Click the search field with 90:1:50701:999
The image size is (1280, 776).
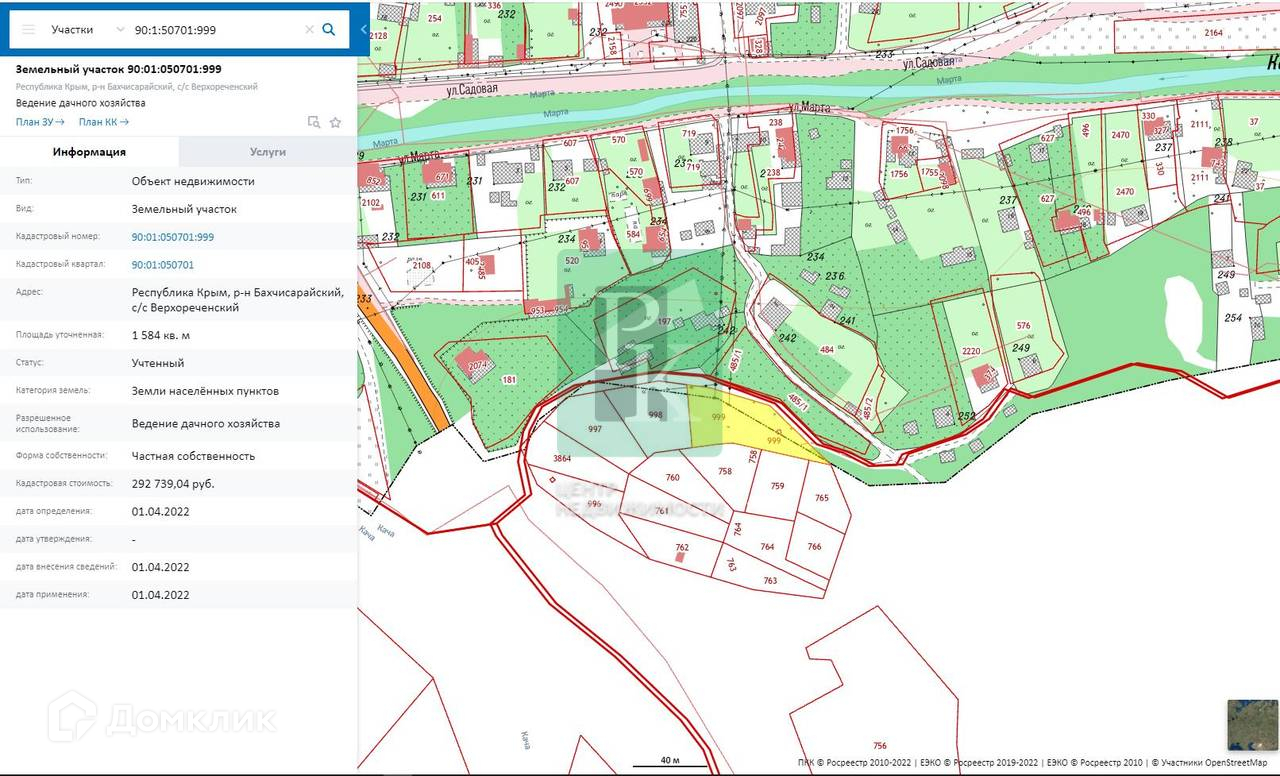coord(215,30)
